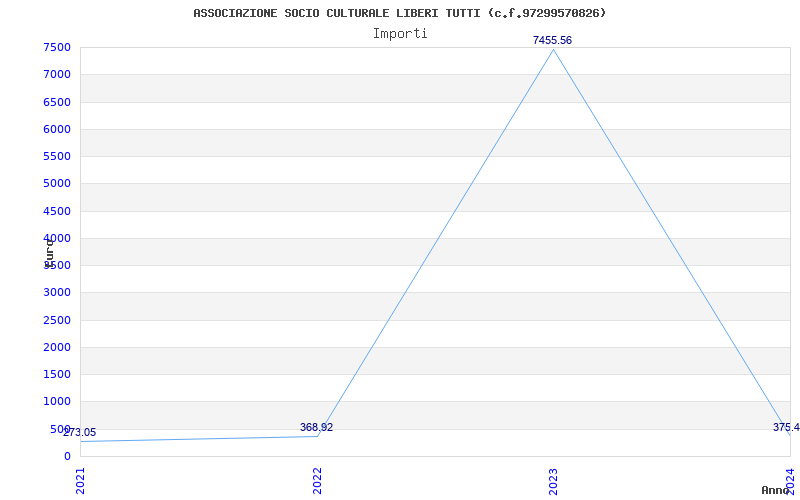This screenshot has height=500, width=800.
Task: Click the 2022 x-axis label
Action: [x=317, y=481]
